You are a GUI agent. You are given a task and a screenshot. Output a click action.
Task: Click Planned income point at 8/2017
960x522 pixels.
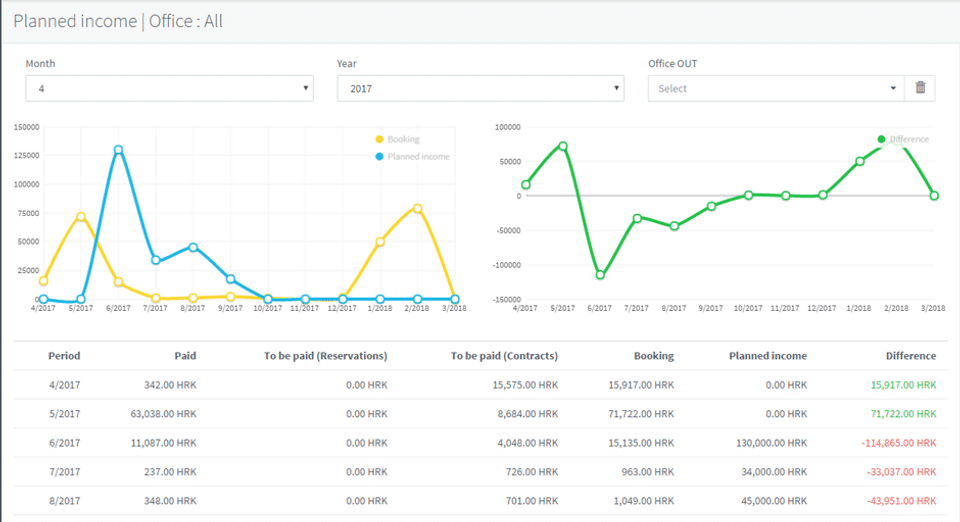tap(193, 247)
